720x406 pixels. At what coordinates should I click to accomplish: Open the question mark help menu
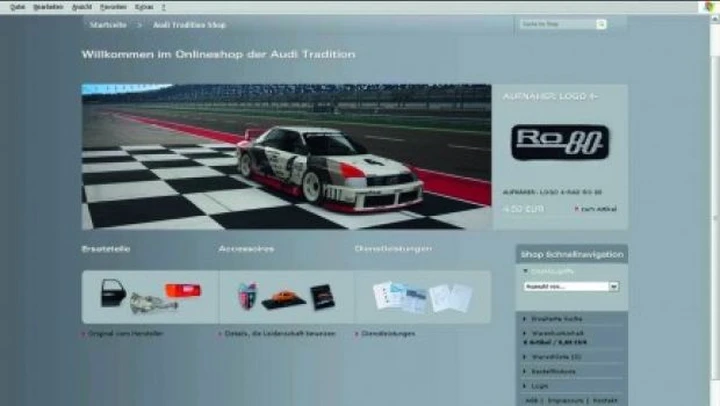click(x=164, y=7)
